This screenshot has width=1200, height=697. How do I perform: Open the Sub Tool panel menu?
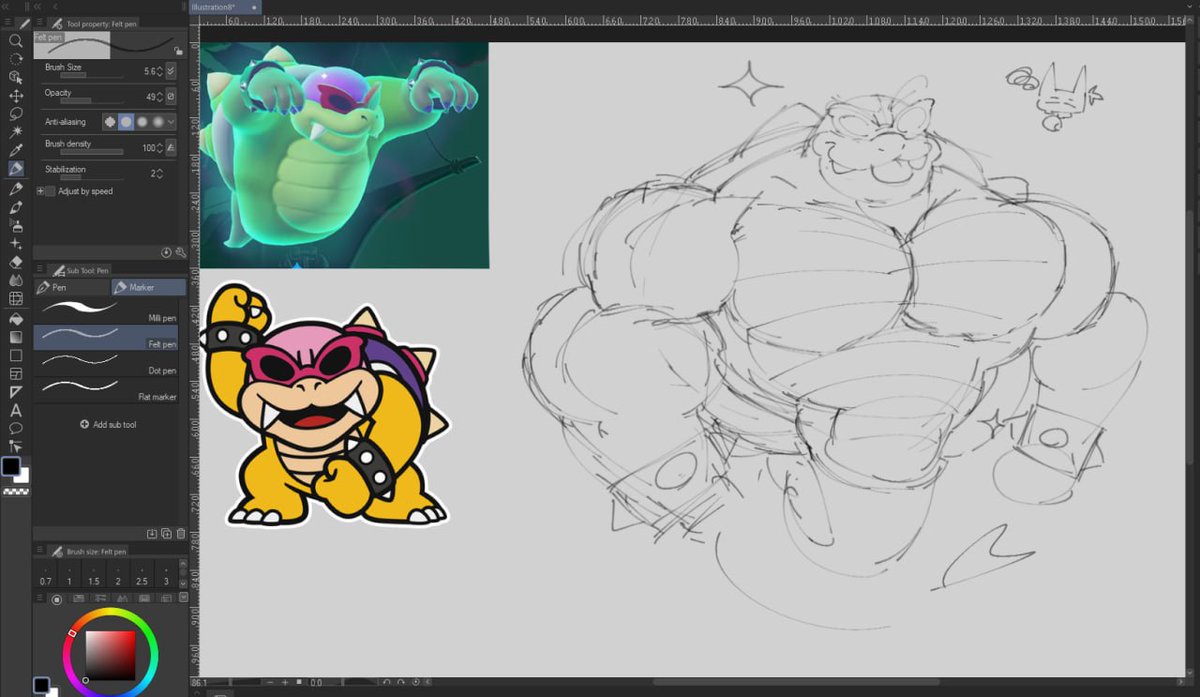click(x=39, y=270)
